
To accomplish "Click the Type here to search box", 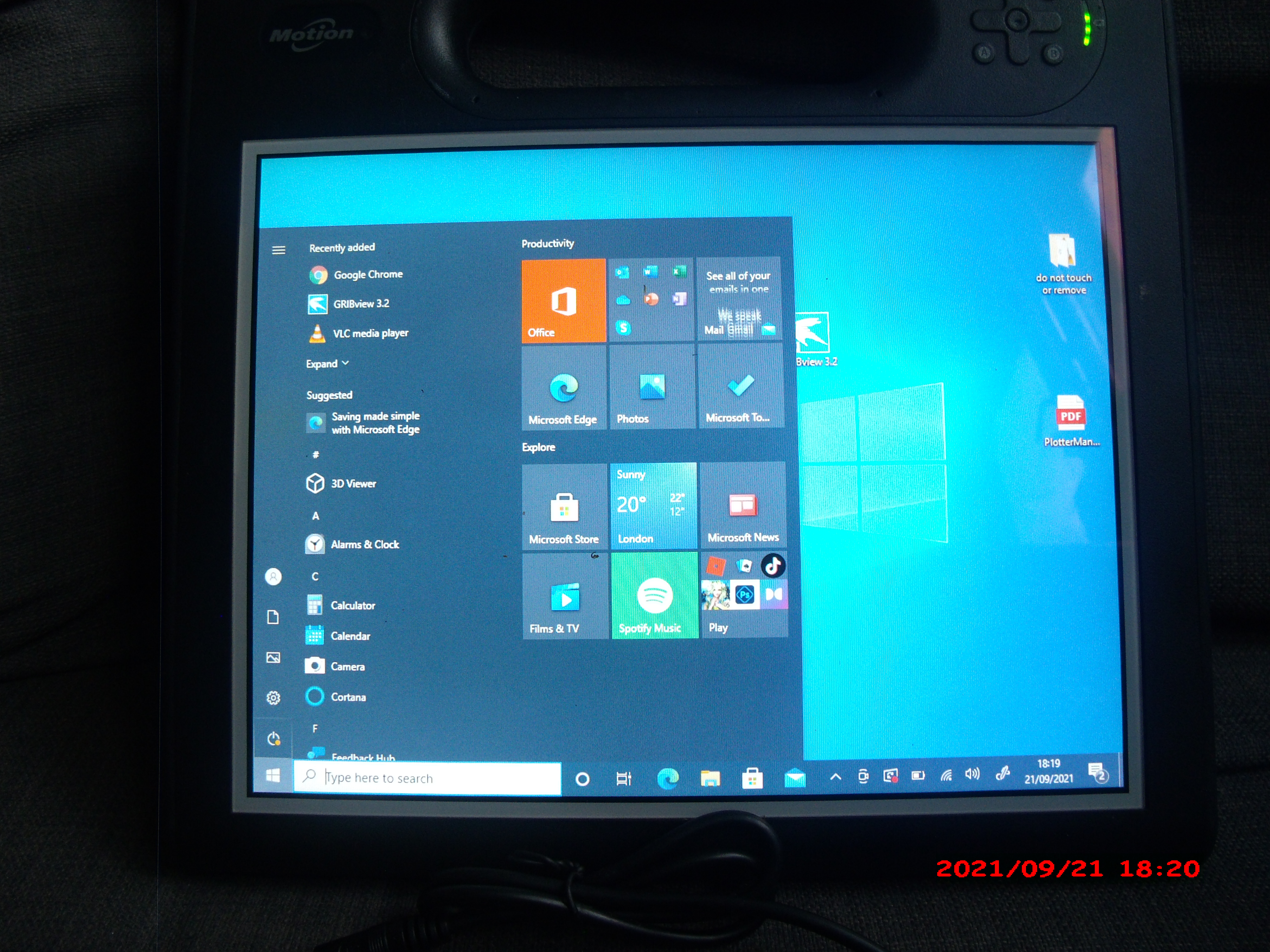I will point(427,778).
